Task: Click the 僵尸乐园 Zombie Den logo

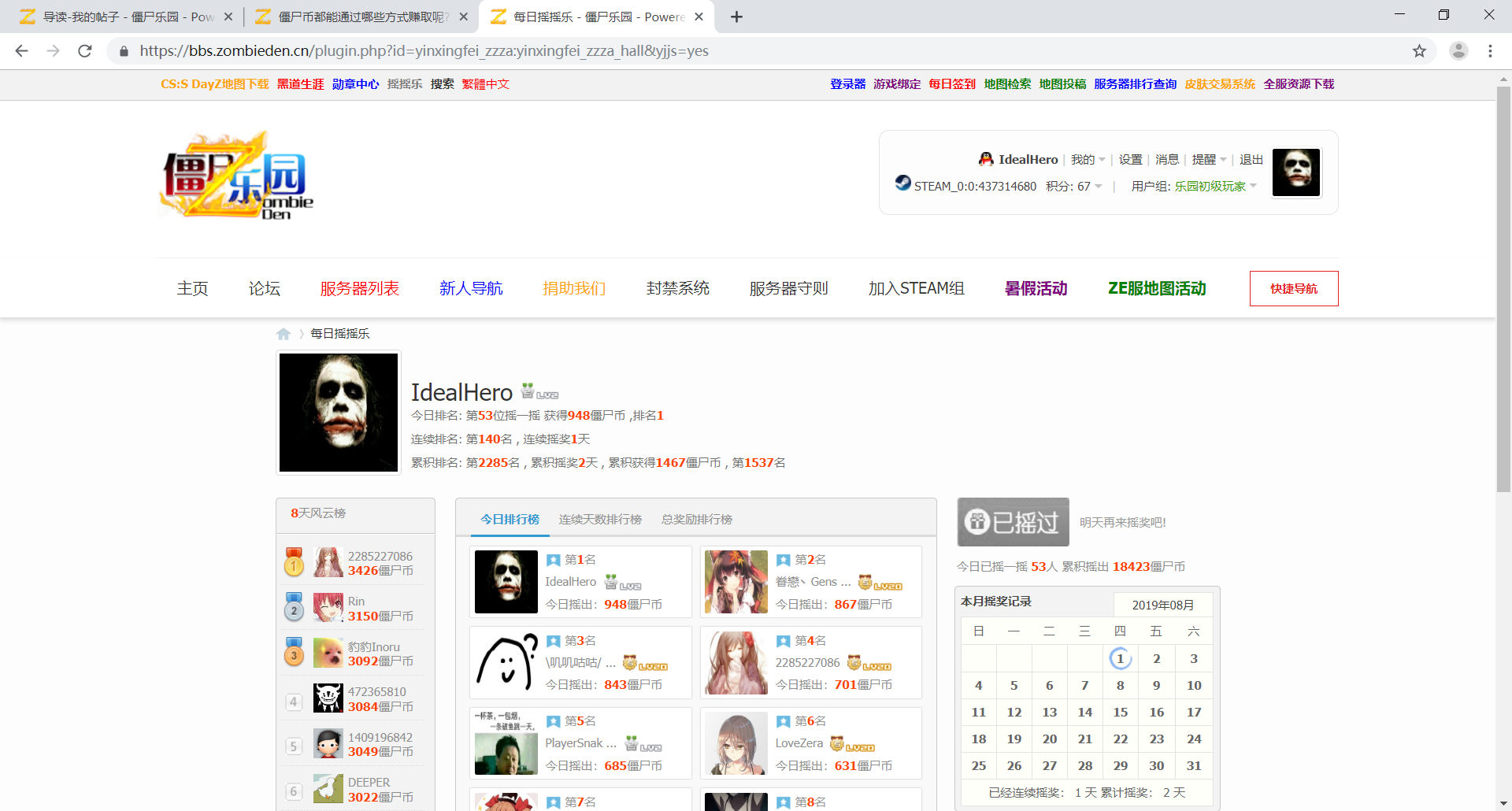Action: 236,175
